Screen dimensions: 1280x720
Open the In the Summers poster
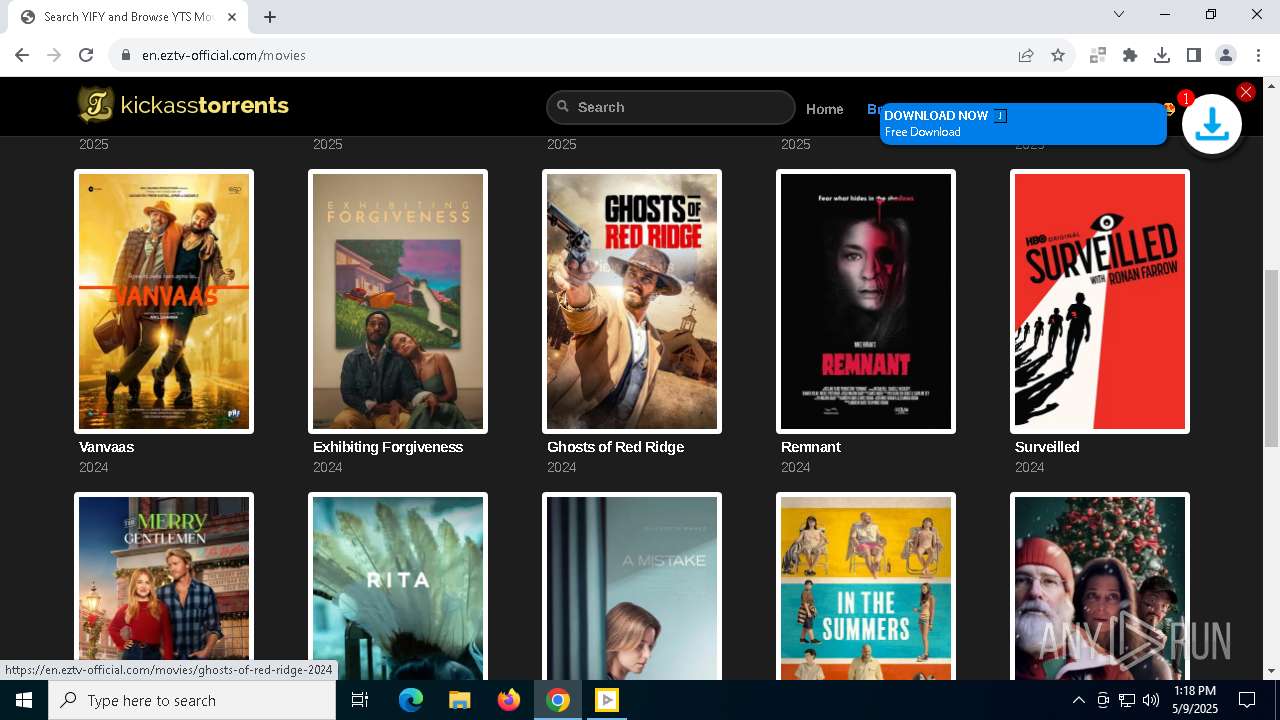click(866, 586)
